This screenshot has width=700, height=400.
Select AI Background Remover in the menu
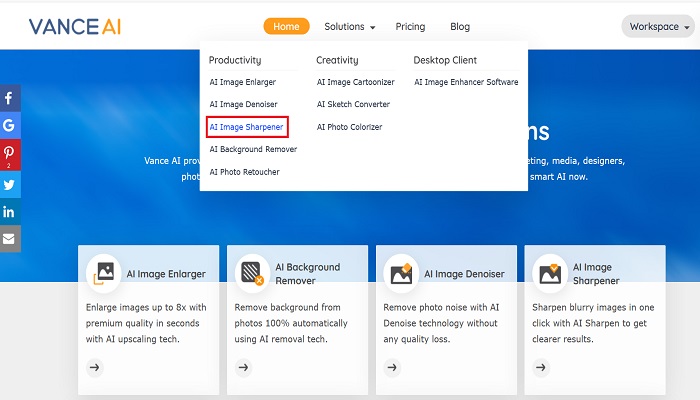point(254,149)
